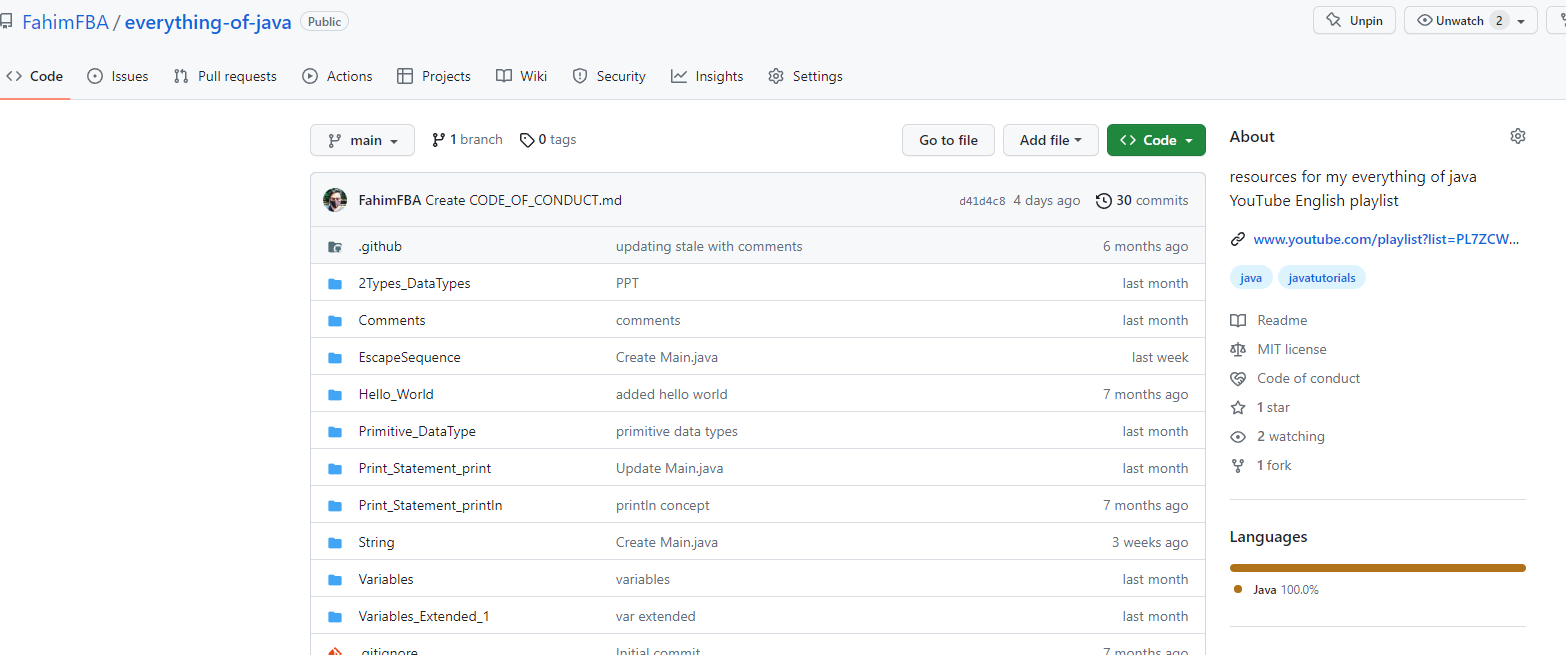The height and width of the screenshot is (655, 1566).
Task: Switch to the Issues tab
Action: pos(118,76)
